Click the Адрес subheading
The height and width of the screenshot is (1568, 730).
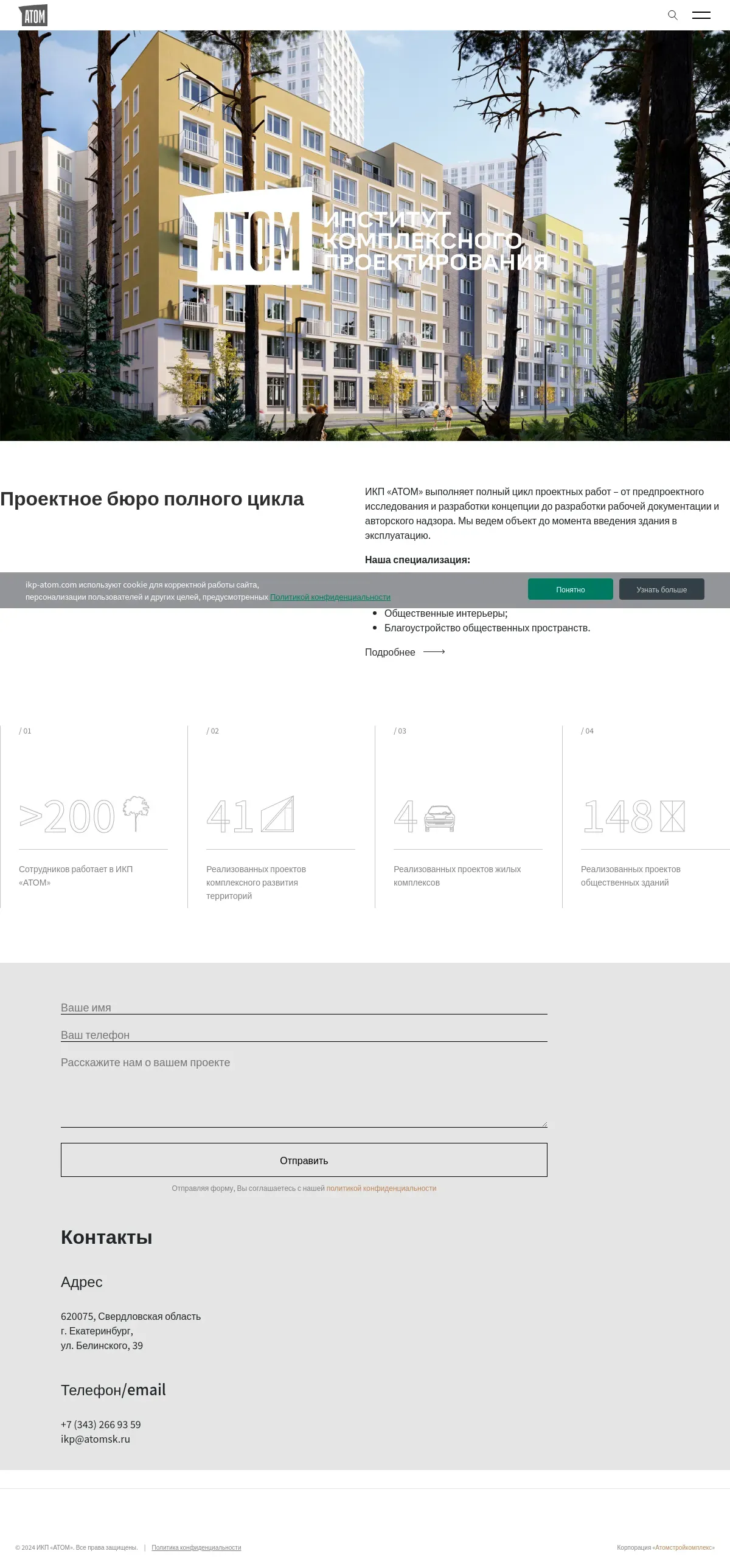[x=82, y=1282]
